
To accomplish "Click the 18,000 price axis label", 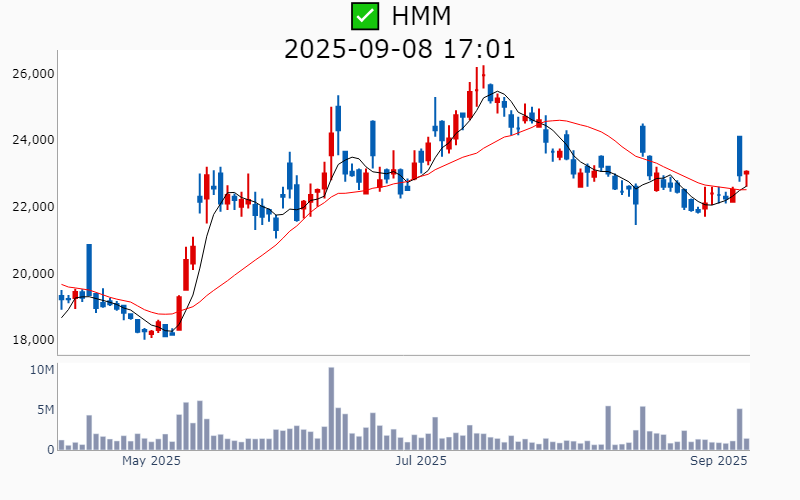I will [33, 340].
